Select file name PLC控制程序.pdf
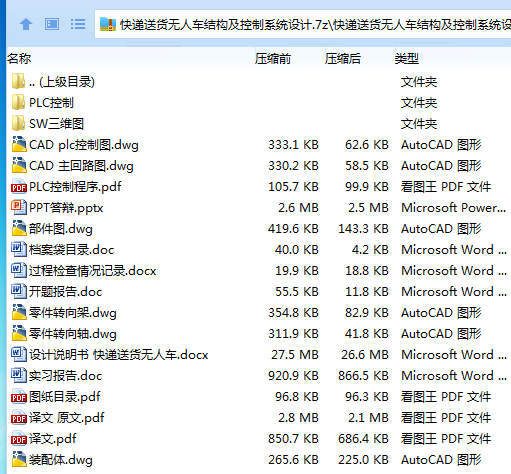The width and height of the screenshot is (511, 474). (75, 187)
